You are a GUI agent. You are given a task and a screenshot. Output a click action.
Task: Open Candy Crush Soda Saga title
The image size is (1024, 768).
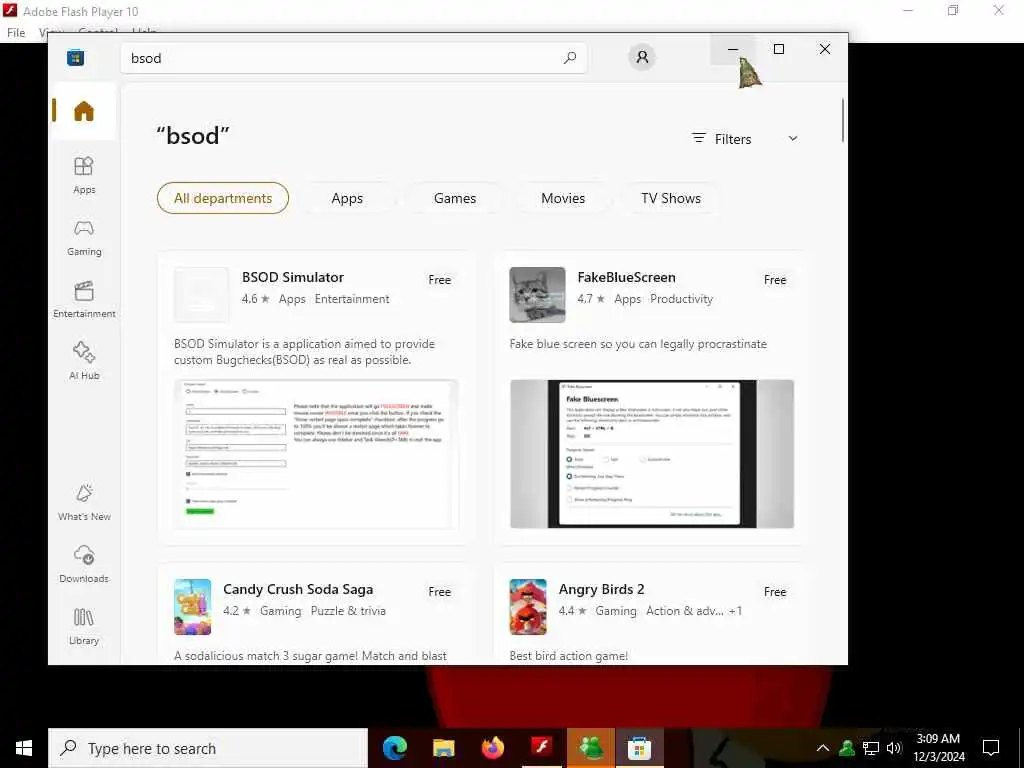[298, 589]
